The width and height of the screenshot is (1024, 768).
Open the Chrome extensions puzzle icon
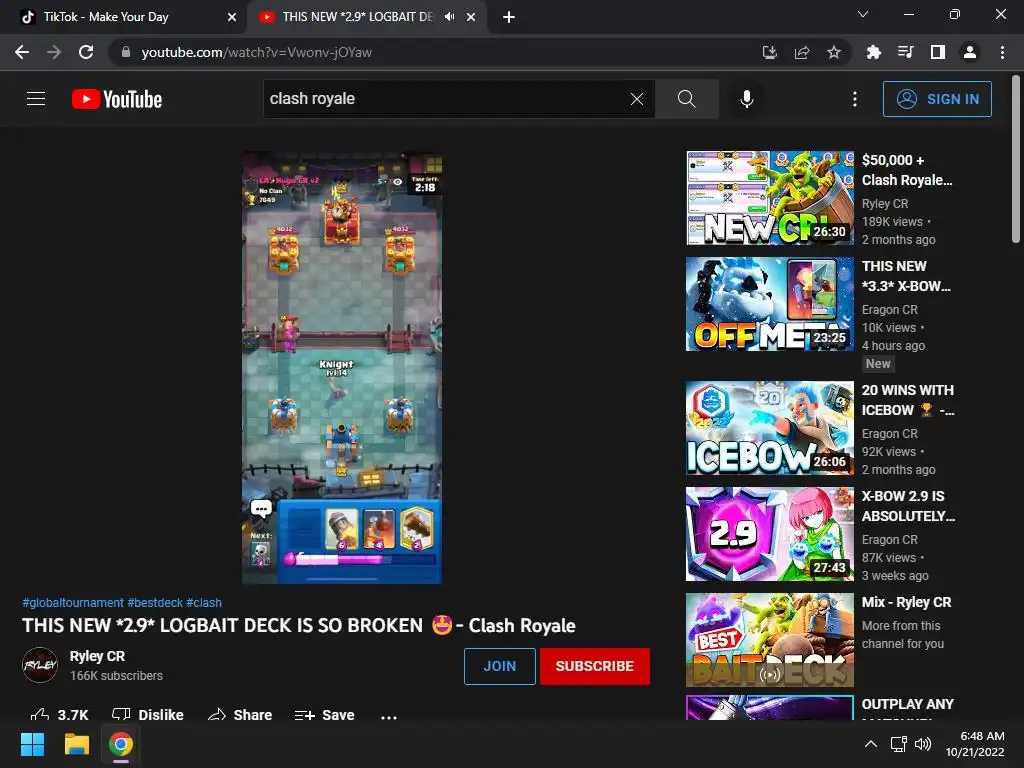[873, 52]
